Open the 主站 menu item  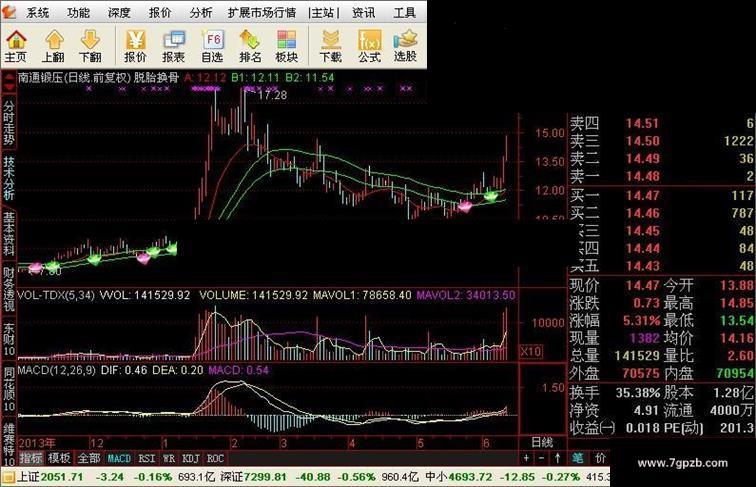(x=324, y=13)
